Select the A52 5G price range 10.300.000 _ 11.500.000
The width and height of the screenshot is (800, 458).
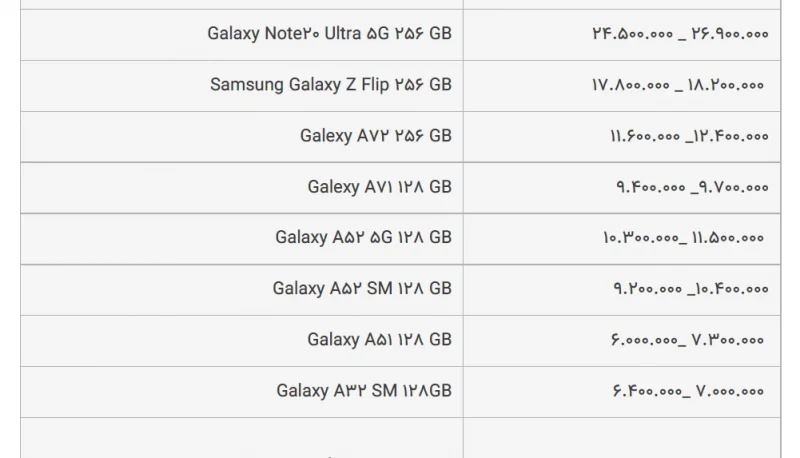click(683, 238)
